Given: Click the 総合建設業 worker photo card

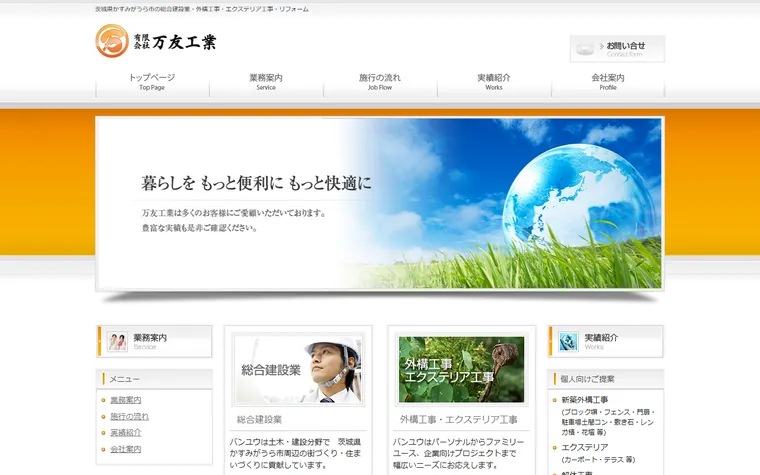Looking at the screenshot, I should 298,370.
